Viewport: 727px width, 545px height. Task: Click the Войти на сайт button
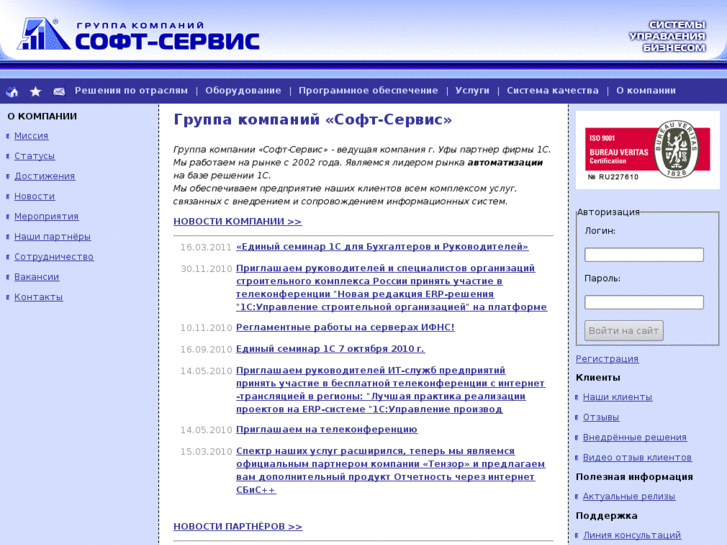[x=624, y=331]
